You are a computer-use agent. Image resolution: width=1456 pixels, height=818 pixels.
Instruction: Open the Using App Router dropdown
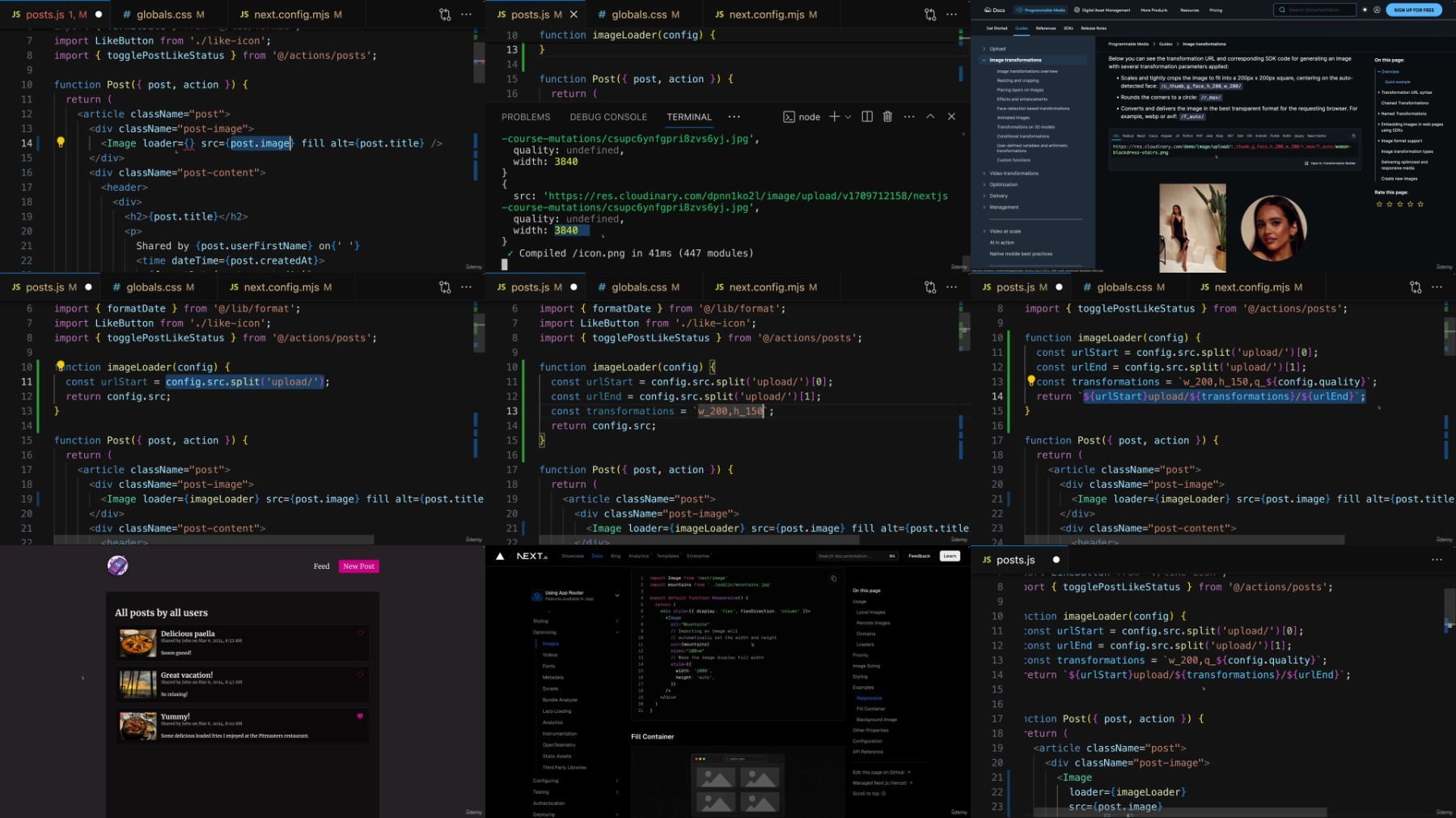(616, 595)
